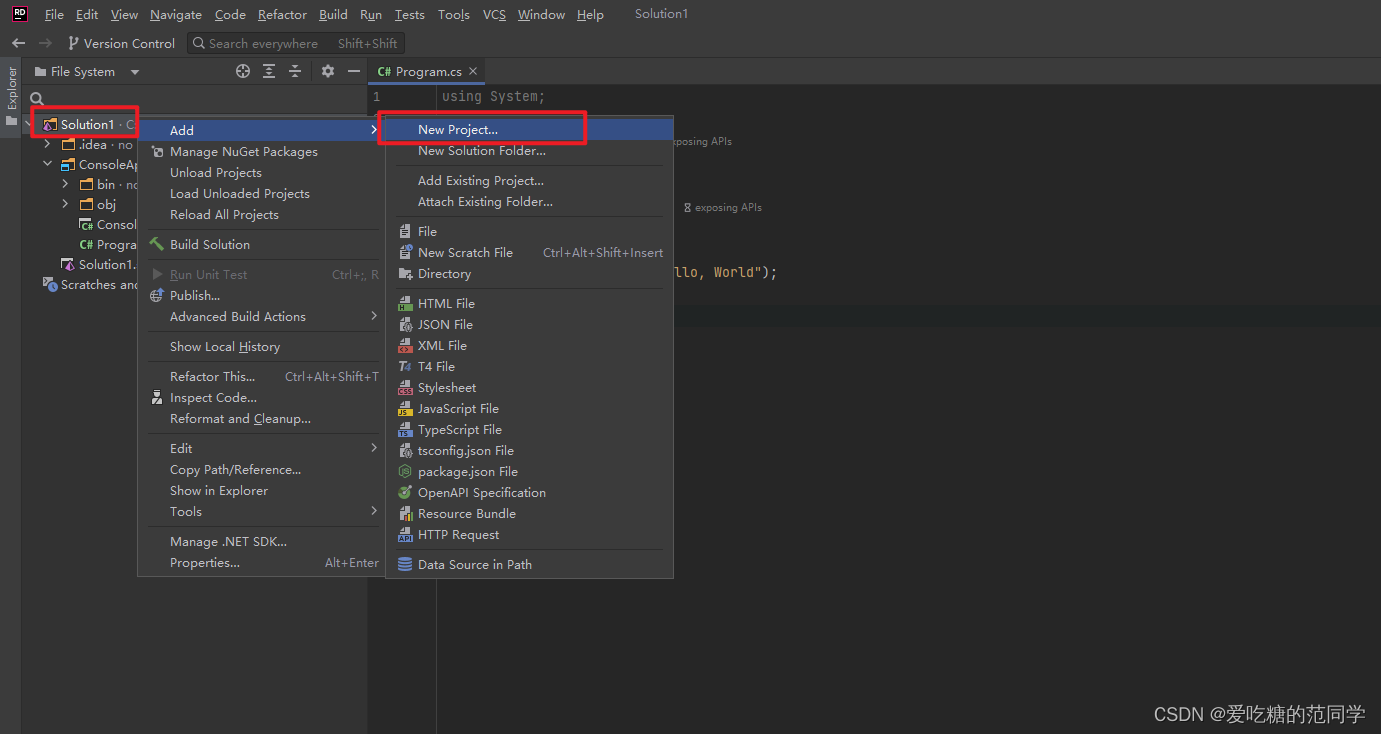This screenshot has height=734, width=1381.
Task: Close the Program.cs tab
Action: (x=474, y=71)
